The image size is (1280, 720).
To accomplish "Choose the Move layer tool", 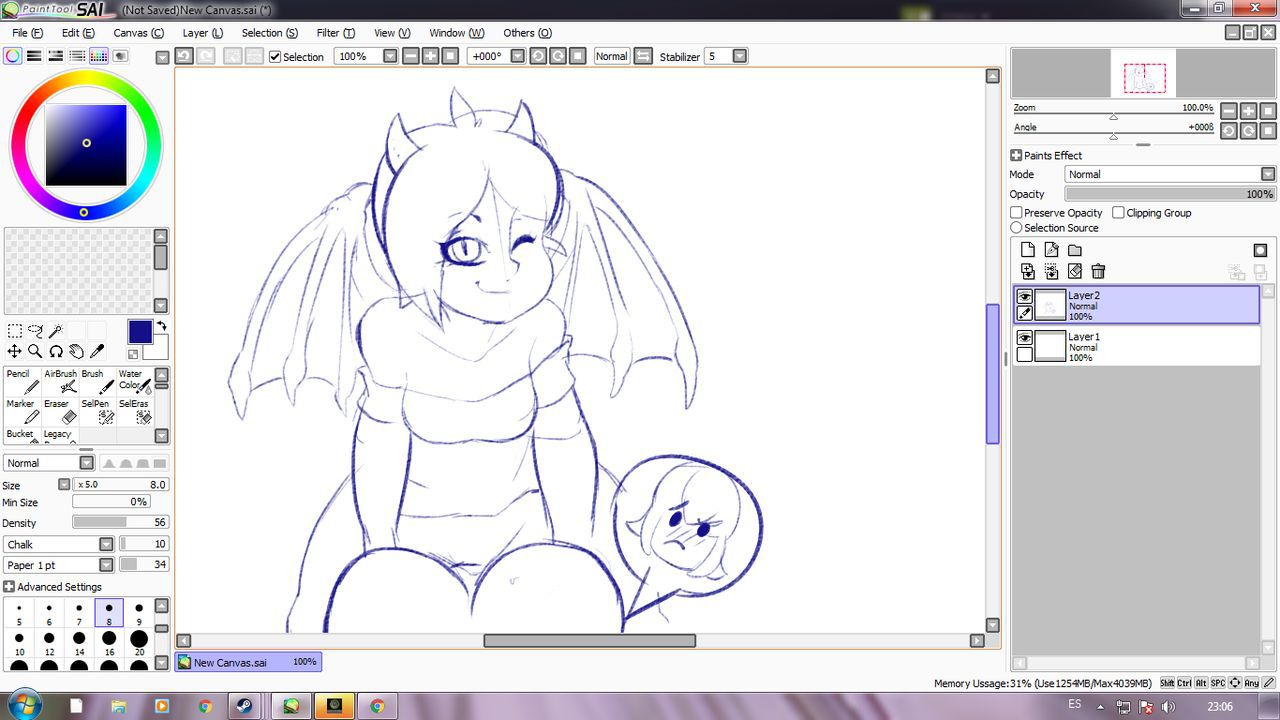I will [x=15, y=351].
